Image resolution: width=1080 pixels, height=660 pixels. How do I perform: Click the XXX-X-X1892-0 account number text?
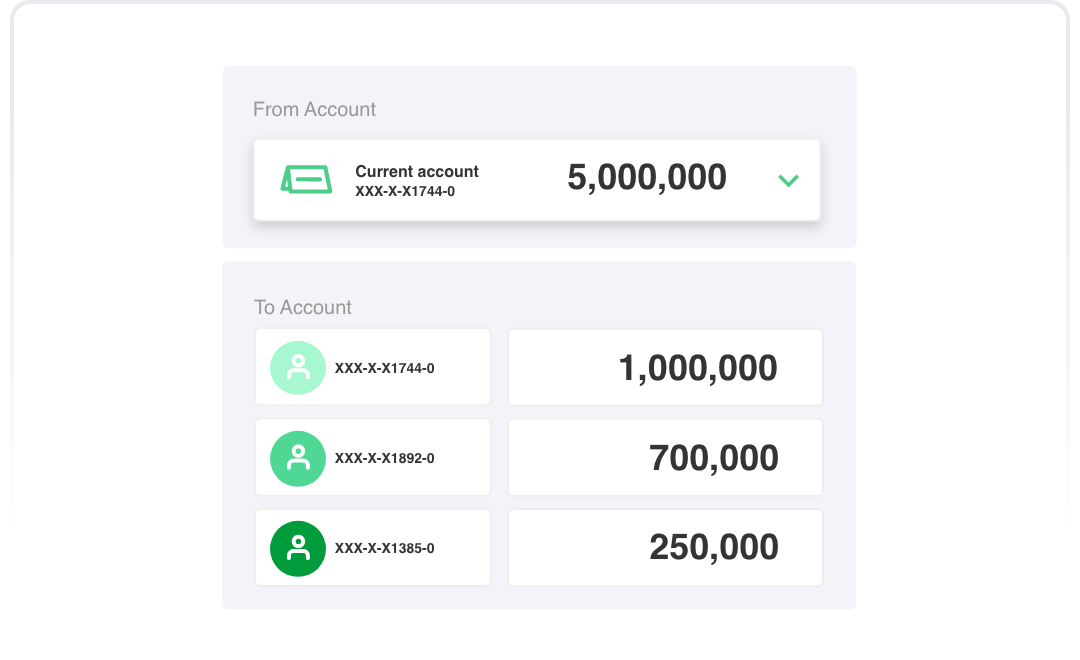pos(384,458)
